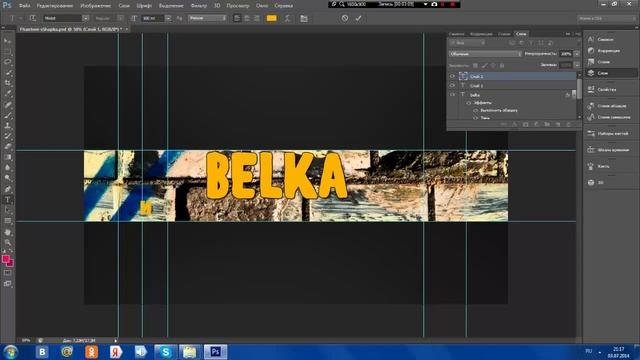Viewport: 640px width, 360px height.
Task: Select the Brush tool
Action: (x=7, y=115)
